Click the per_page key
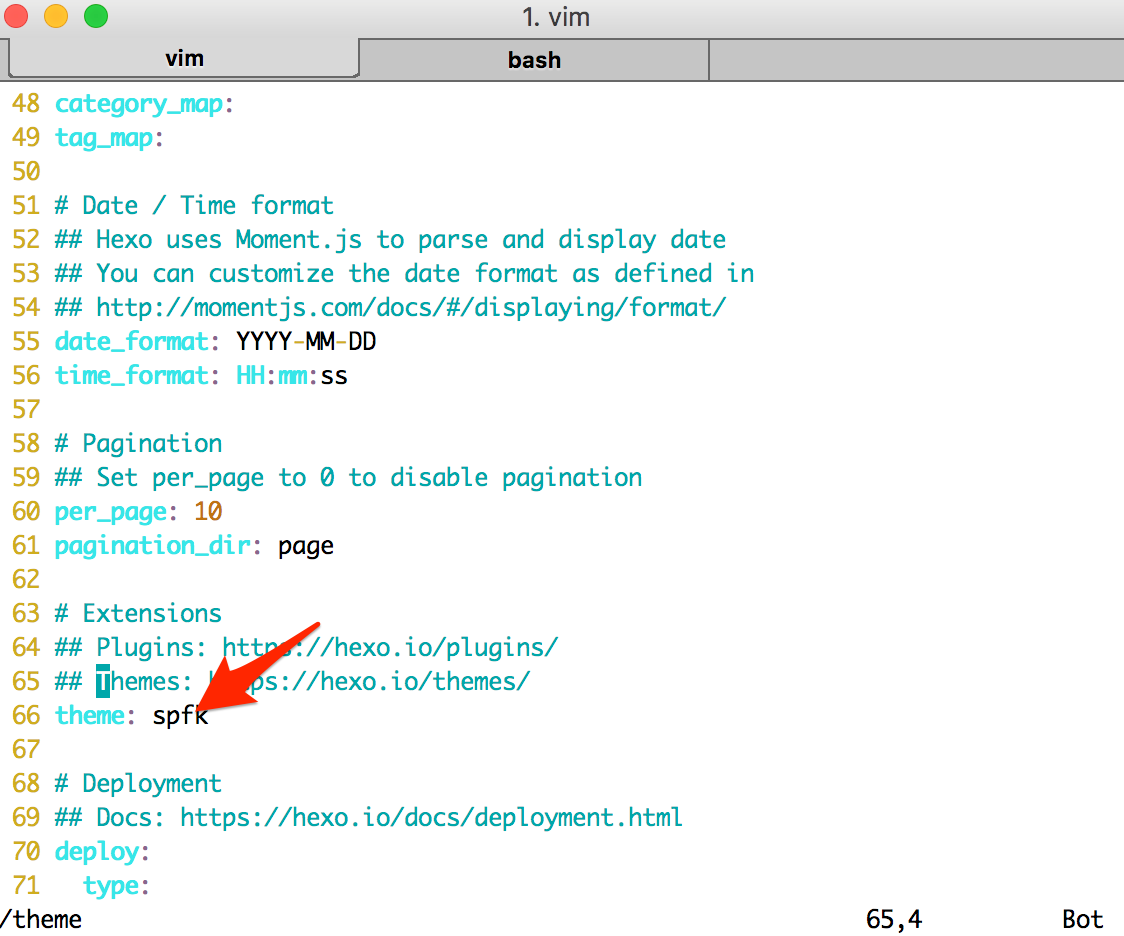Screen dimensions: 1124x936 pos(111,512)
